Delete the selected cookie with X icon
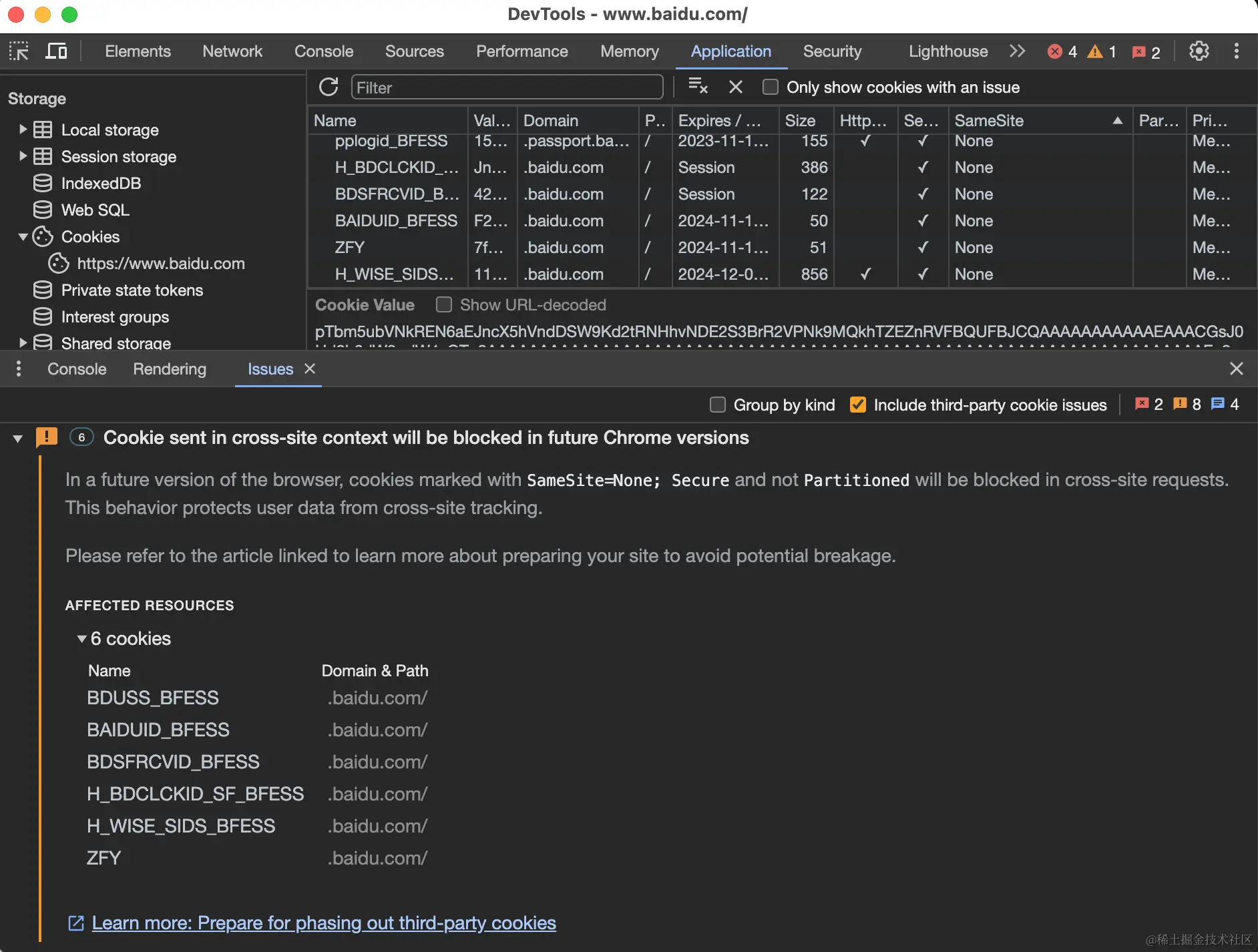The width and height of the screenshot is (1258, 952). pyautogui.click(x=735, y=87)
